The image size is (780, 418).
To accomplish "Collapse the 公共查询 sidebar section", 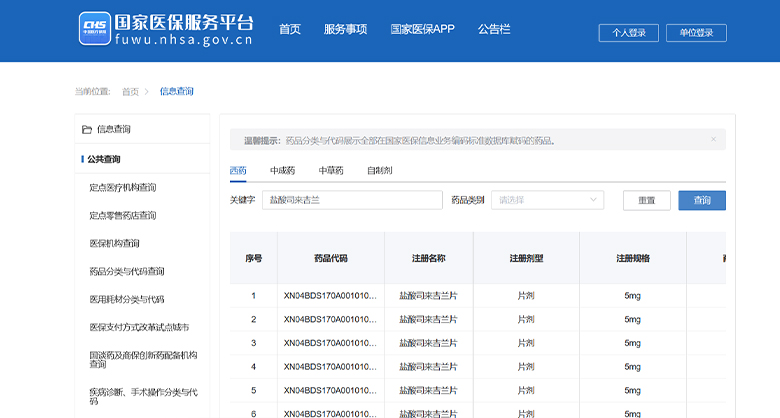I will point(104,159).
